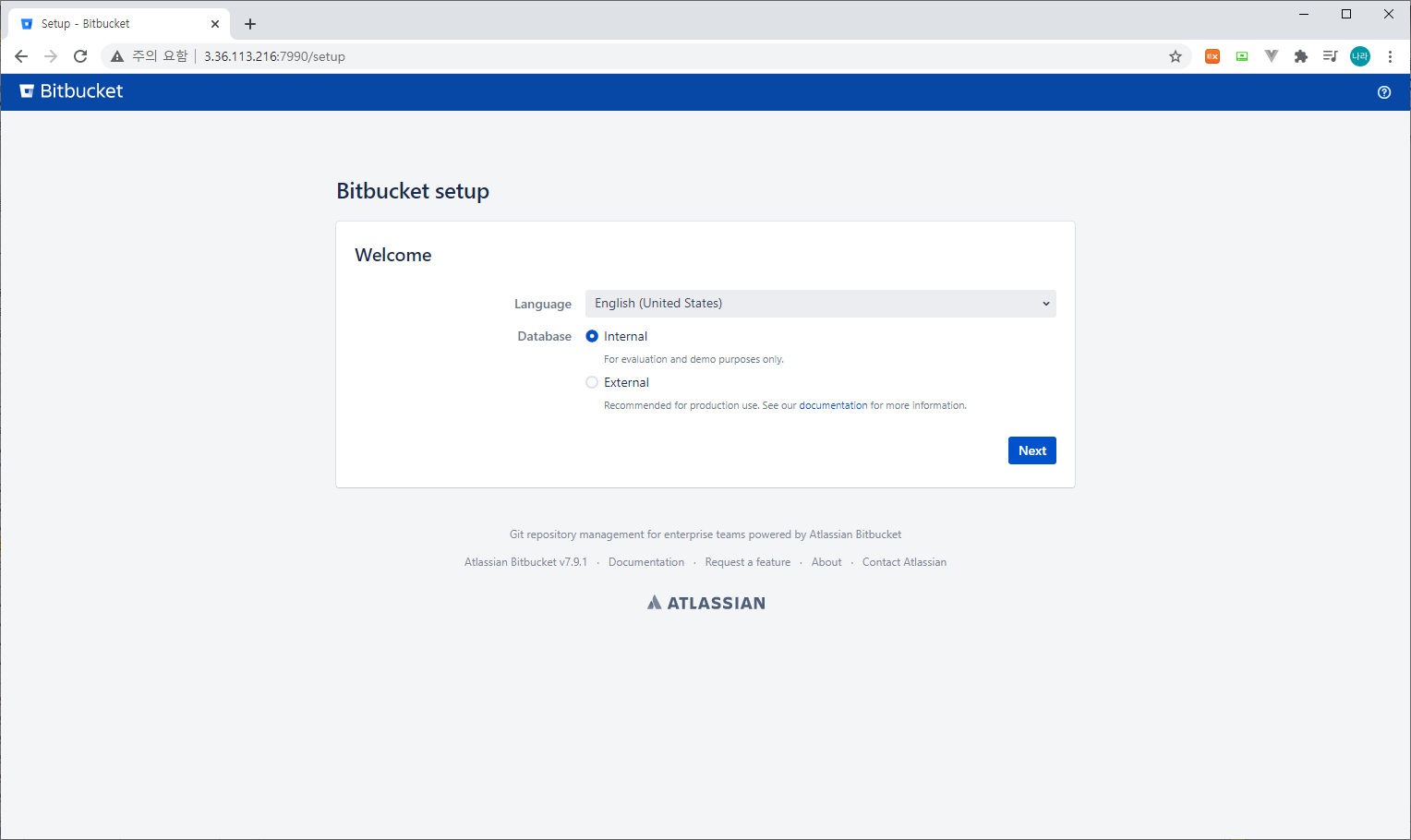Click the Database field label
Image resolution: width=1411 pixels, height=840 pixels.
click(x=545, y=336)
